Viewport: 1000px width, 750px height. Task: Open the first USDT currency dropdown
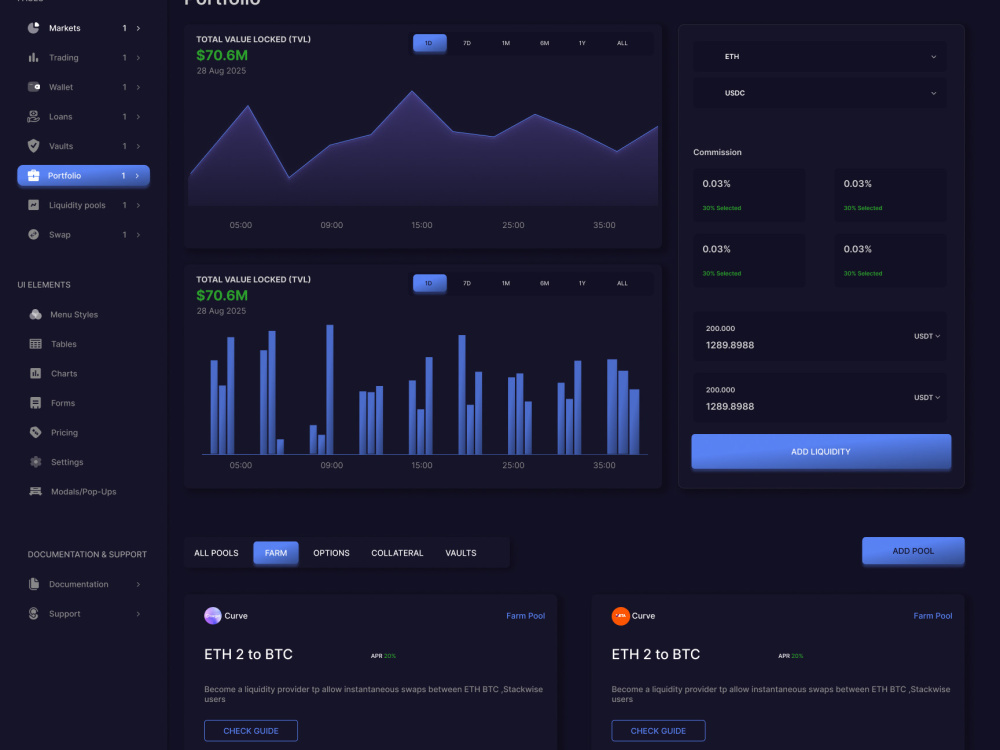click(x=927, y=336)
